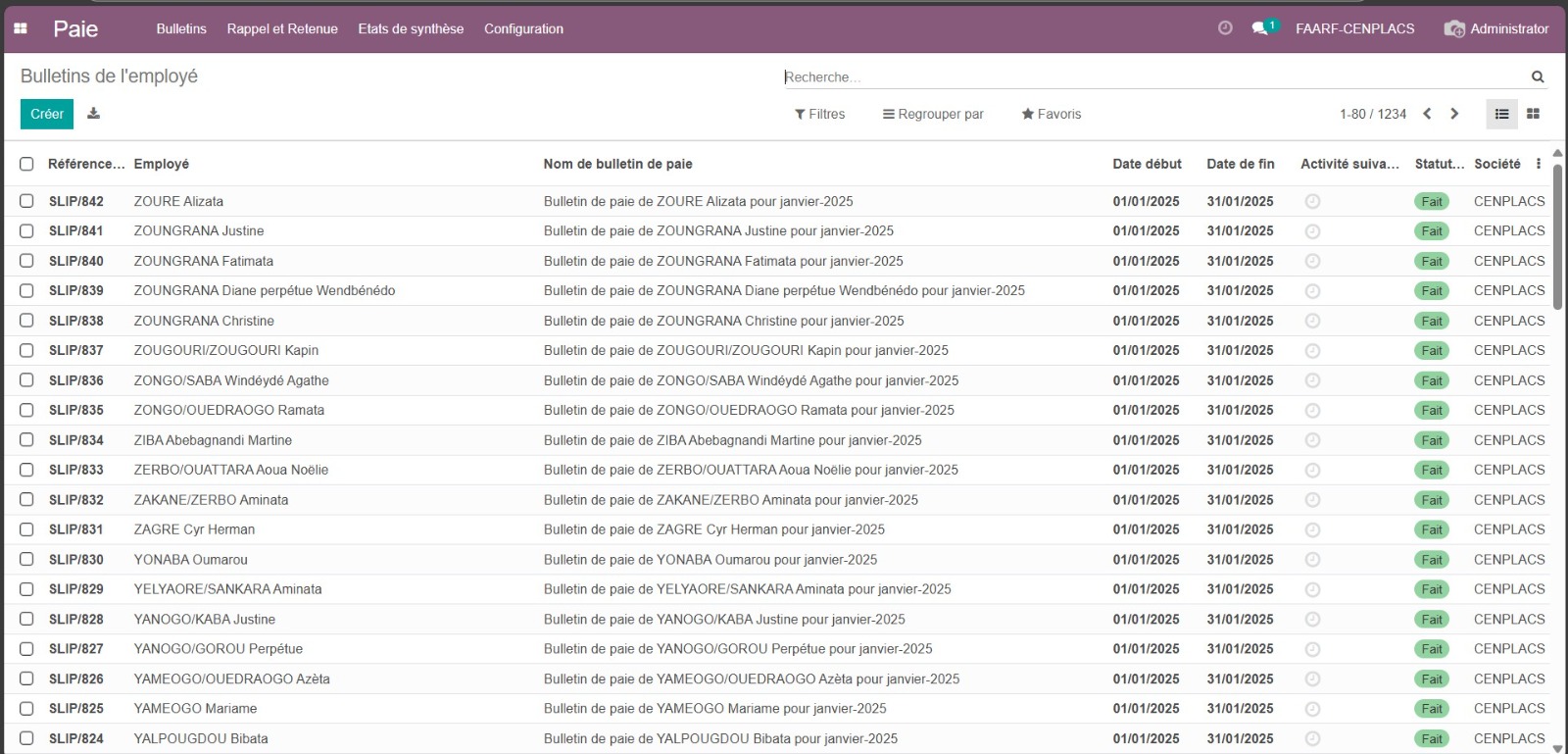Image resolution: width=1568 pixels, height=754 pixels.
Task: Open the Regrouper par dropdown
Action: point(933,114)
